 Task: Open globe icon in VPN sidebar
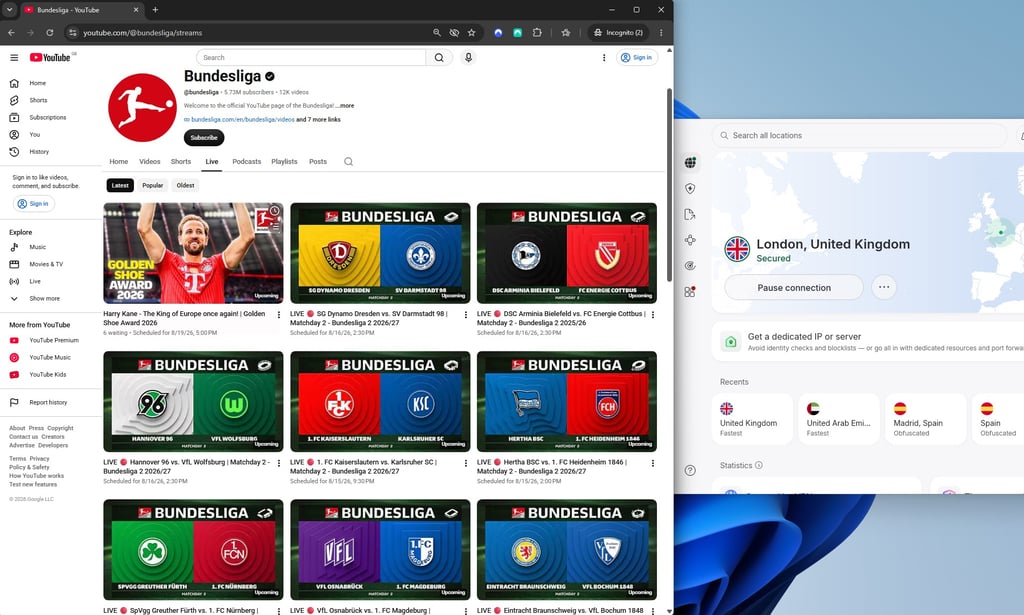click(x=690, y=163)
